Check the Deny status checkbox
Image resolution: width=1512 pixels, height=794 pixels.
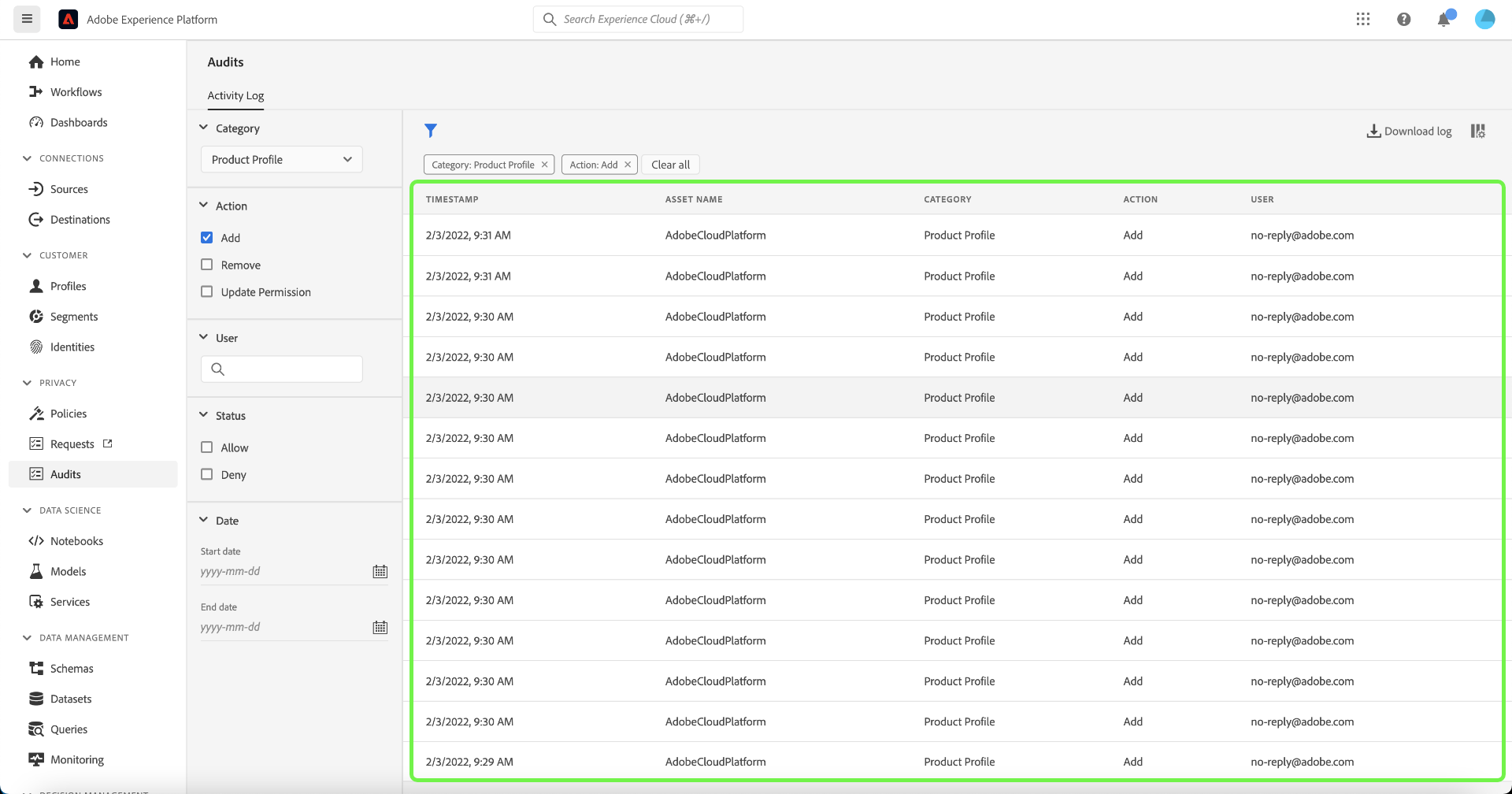[207, 474]
